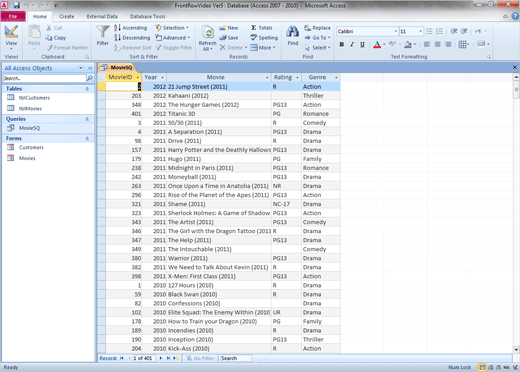Create a New record
This screenshot has width=520, height=372.
[229, 28]
